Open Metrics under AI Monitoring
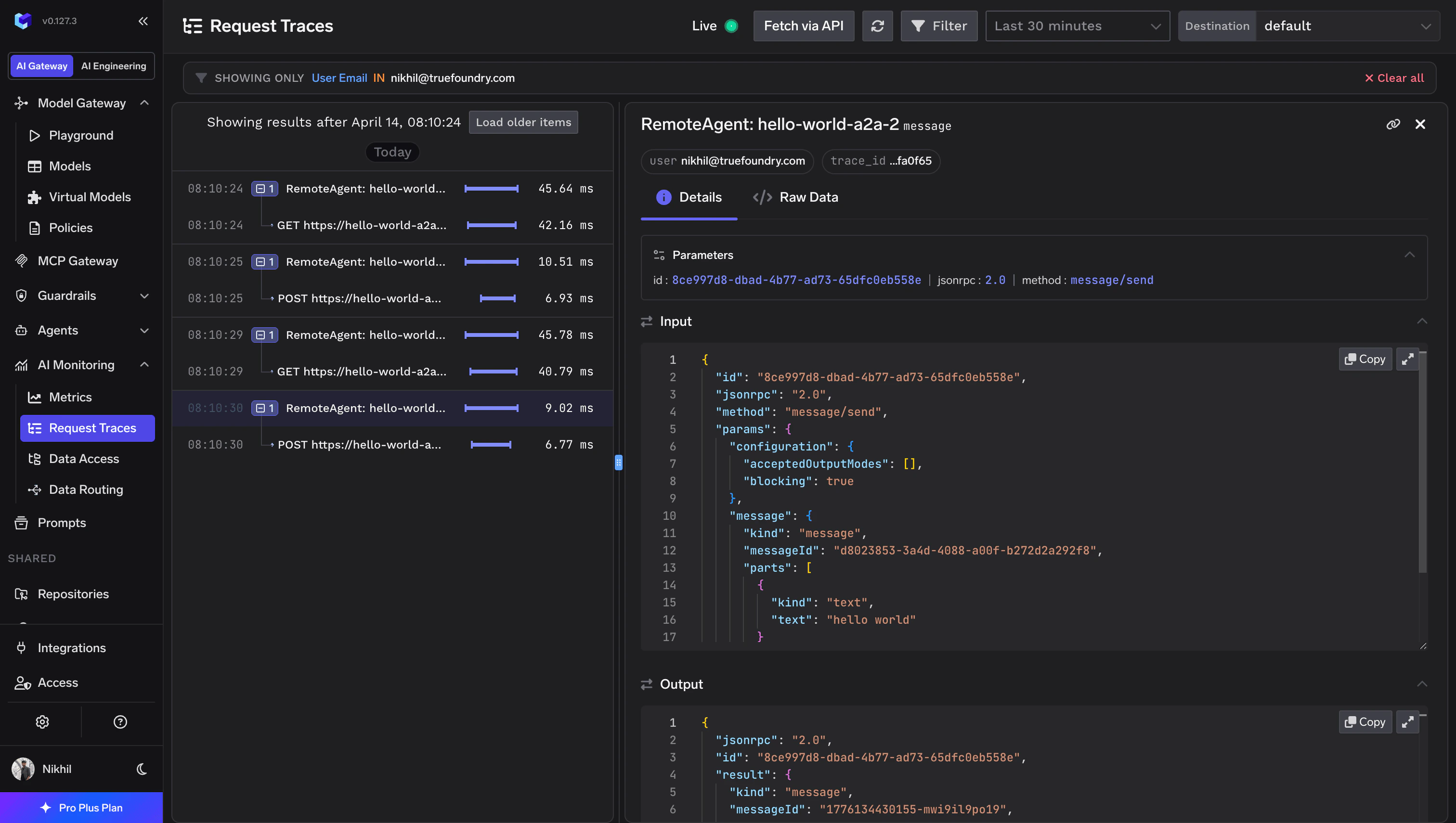 (70, 398)
